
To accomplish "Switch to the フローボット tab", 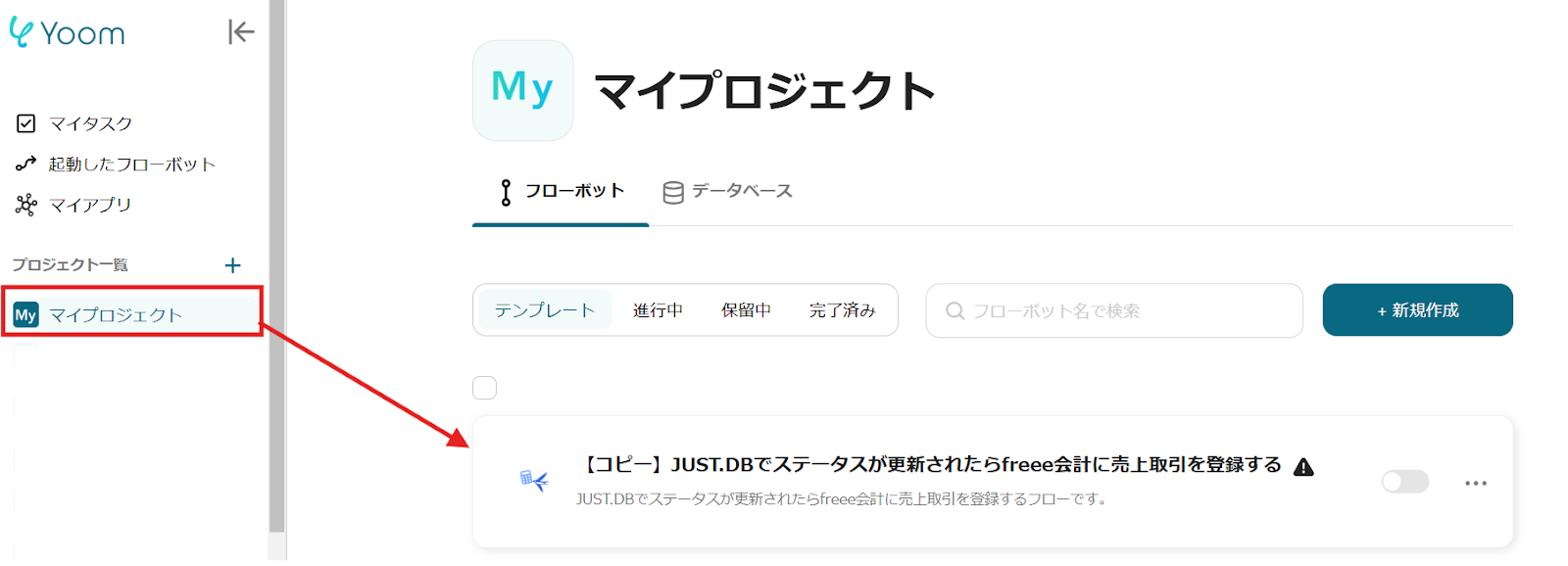I will pyautogui.click(x=561, y=192).
